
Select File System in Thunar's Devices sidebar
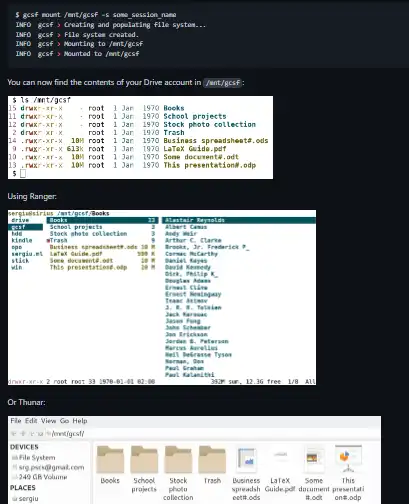pos(37,458)
